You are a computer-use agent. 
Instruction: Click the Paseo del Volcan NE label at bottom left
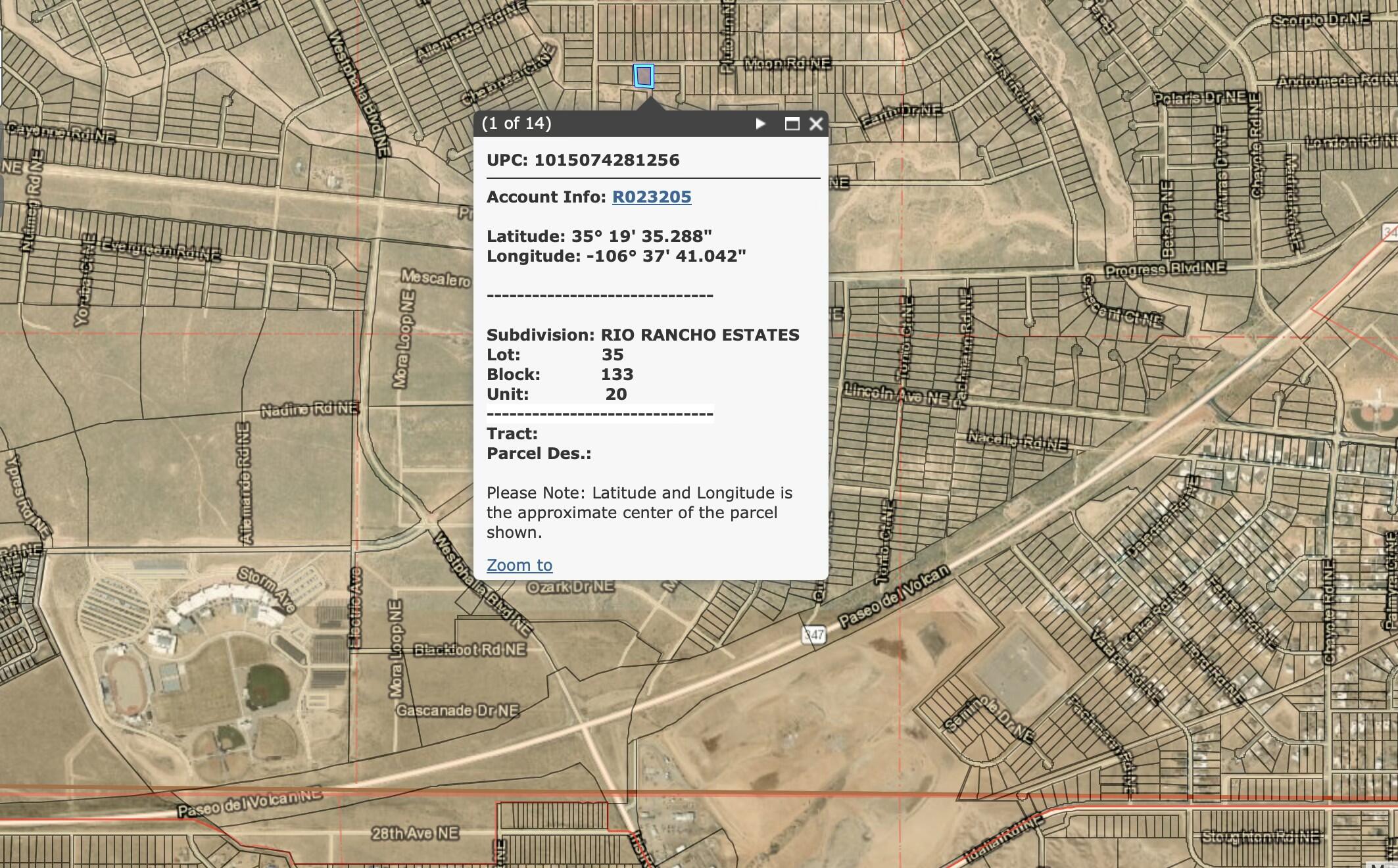point(250,804)
